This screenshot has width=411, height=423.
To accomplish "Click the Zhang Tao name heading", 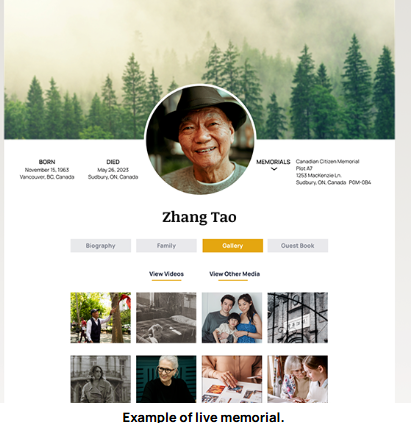I will [x=199, y=217].
